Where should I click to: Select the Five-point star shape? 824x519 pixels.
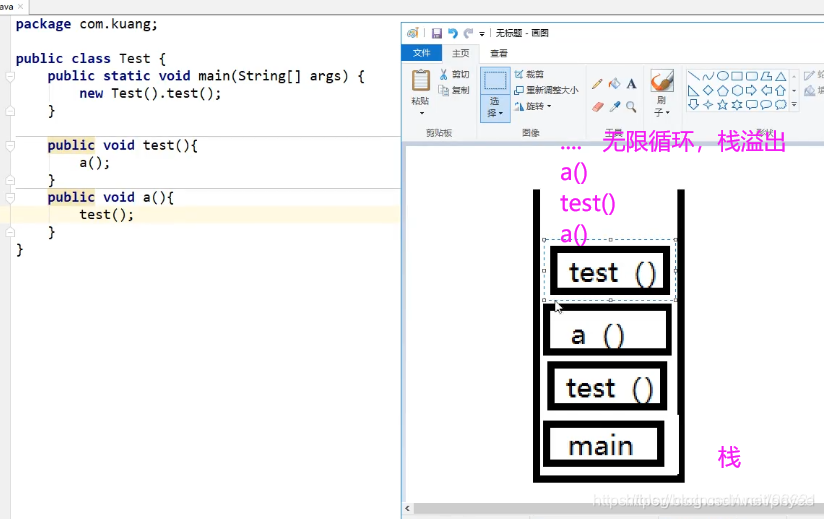tap(723, 105)
